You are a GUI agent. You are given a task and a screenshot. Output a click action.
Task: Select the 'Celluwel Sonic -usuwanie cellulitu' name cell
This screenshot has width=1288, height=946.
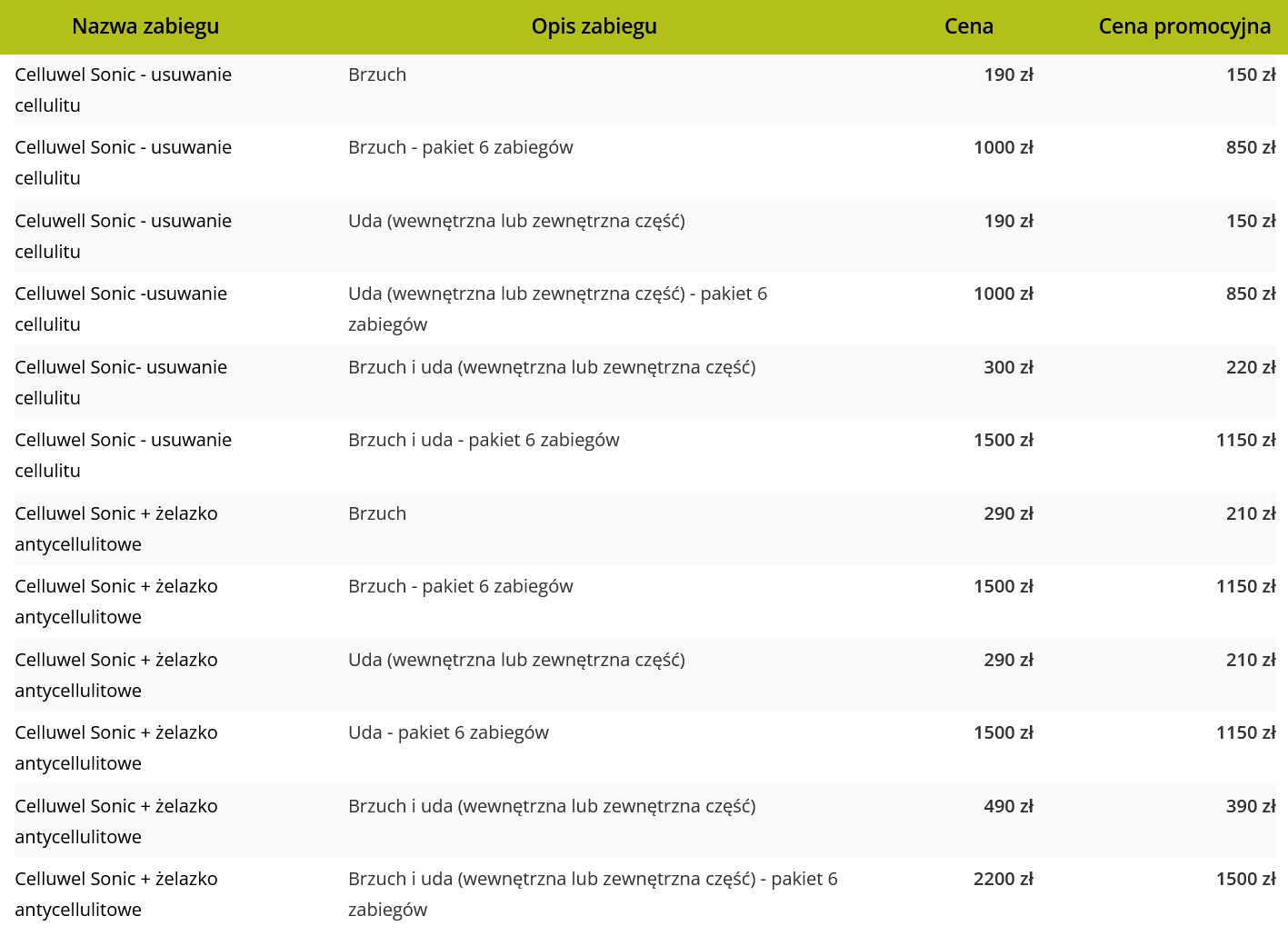pyautogui.click(x=121, y=309)
